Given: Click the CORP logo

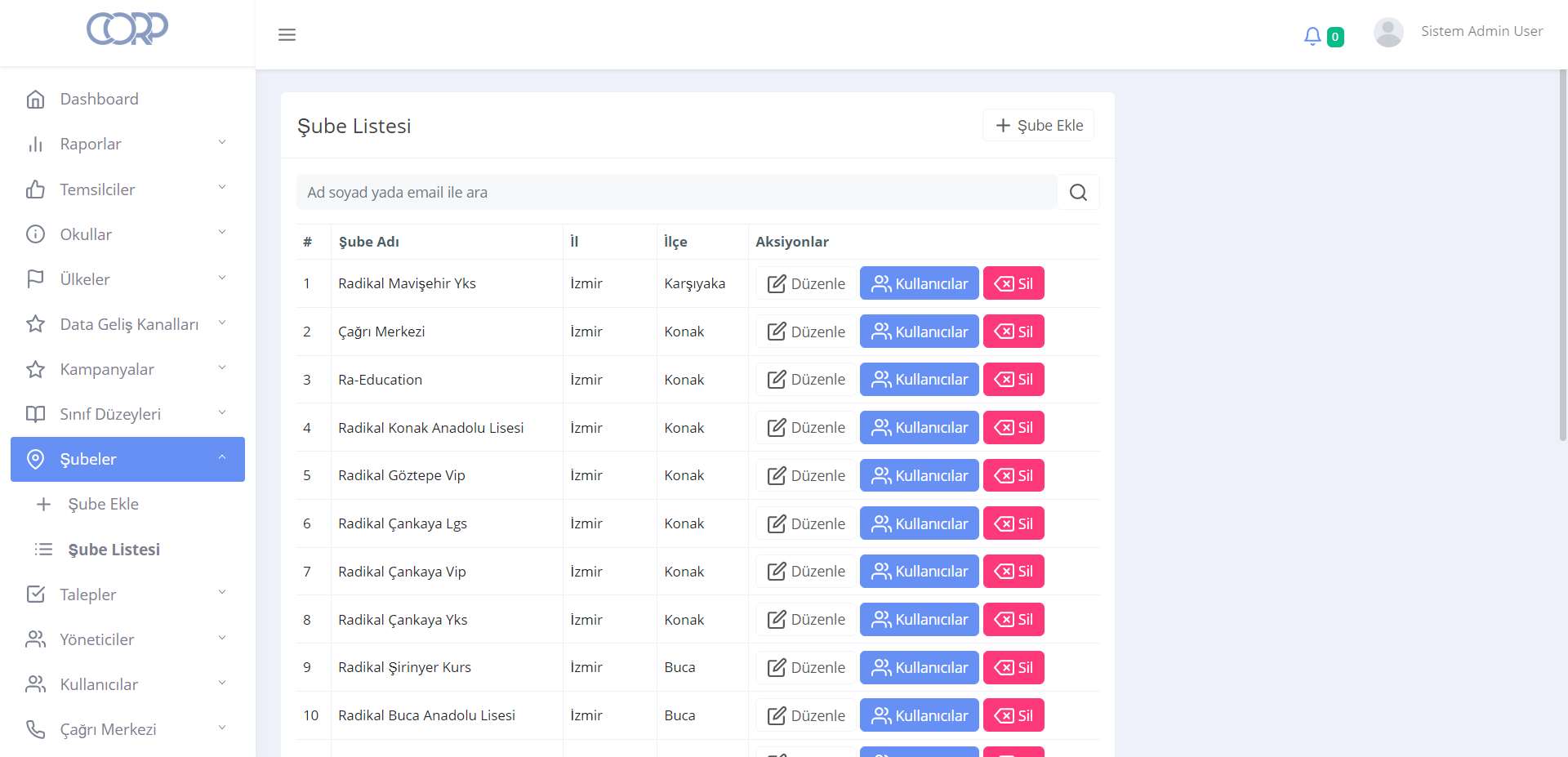Looking at the screenshot, I should pos(127,29).
